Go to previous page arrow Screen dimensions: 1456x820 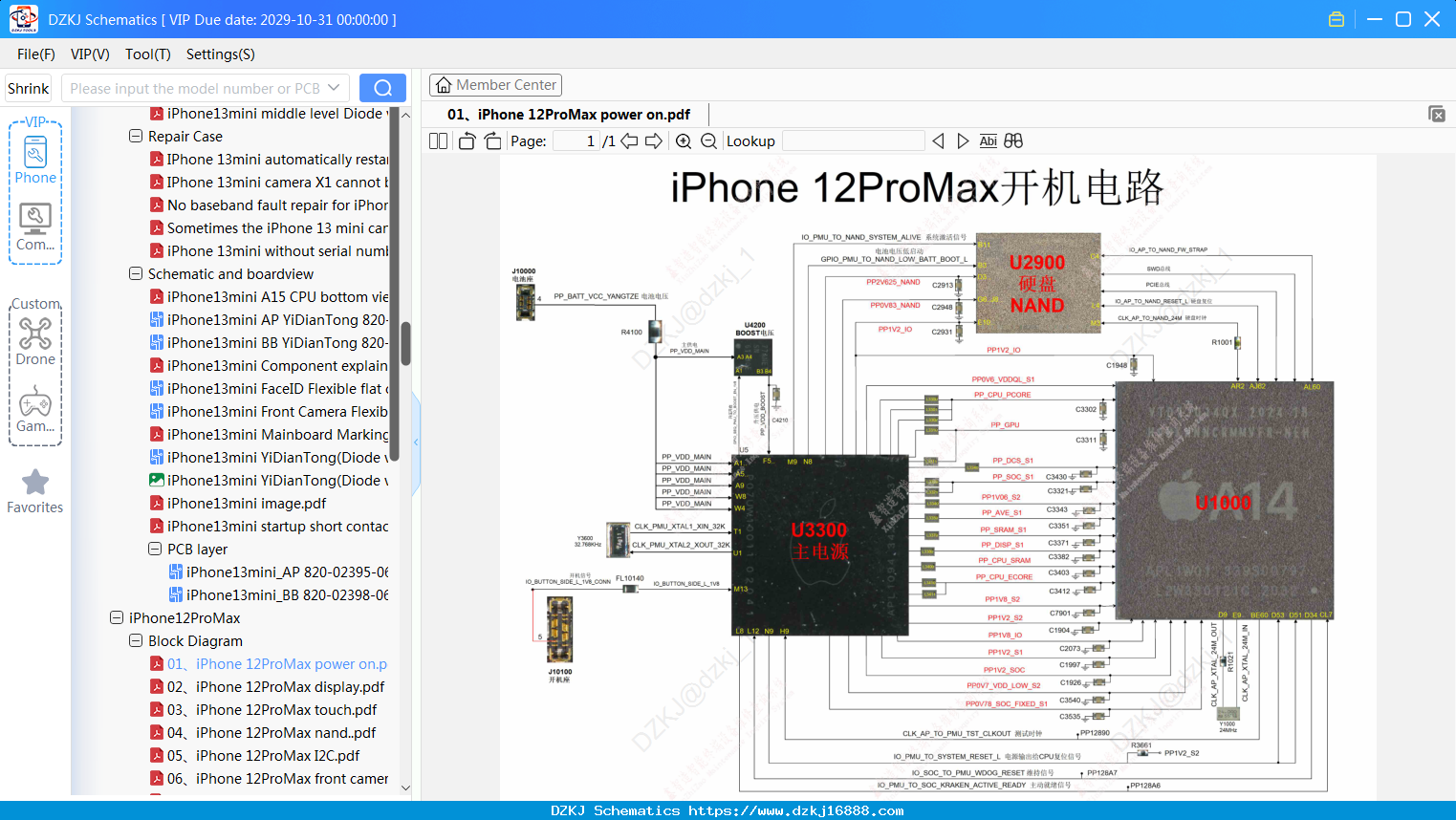629,141
